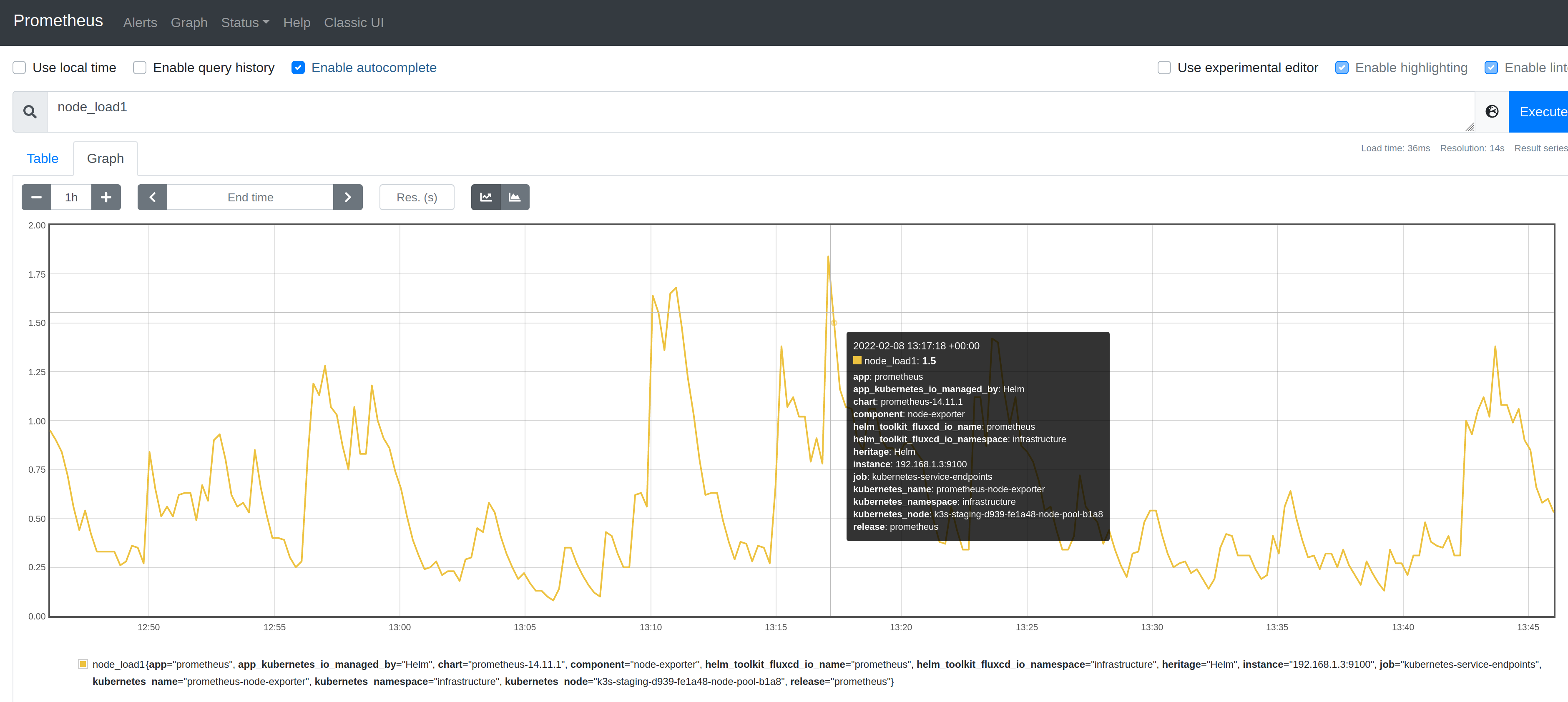
Task: Click the 1h time range stepper
Action: click(70, 197)
